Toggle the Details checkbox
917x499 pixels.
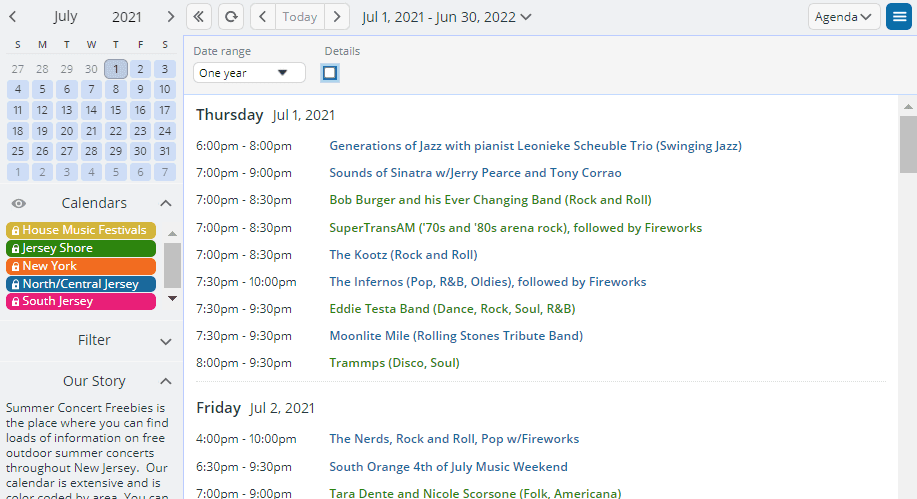(x=330, y=73)
